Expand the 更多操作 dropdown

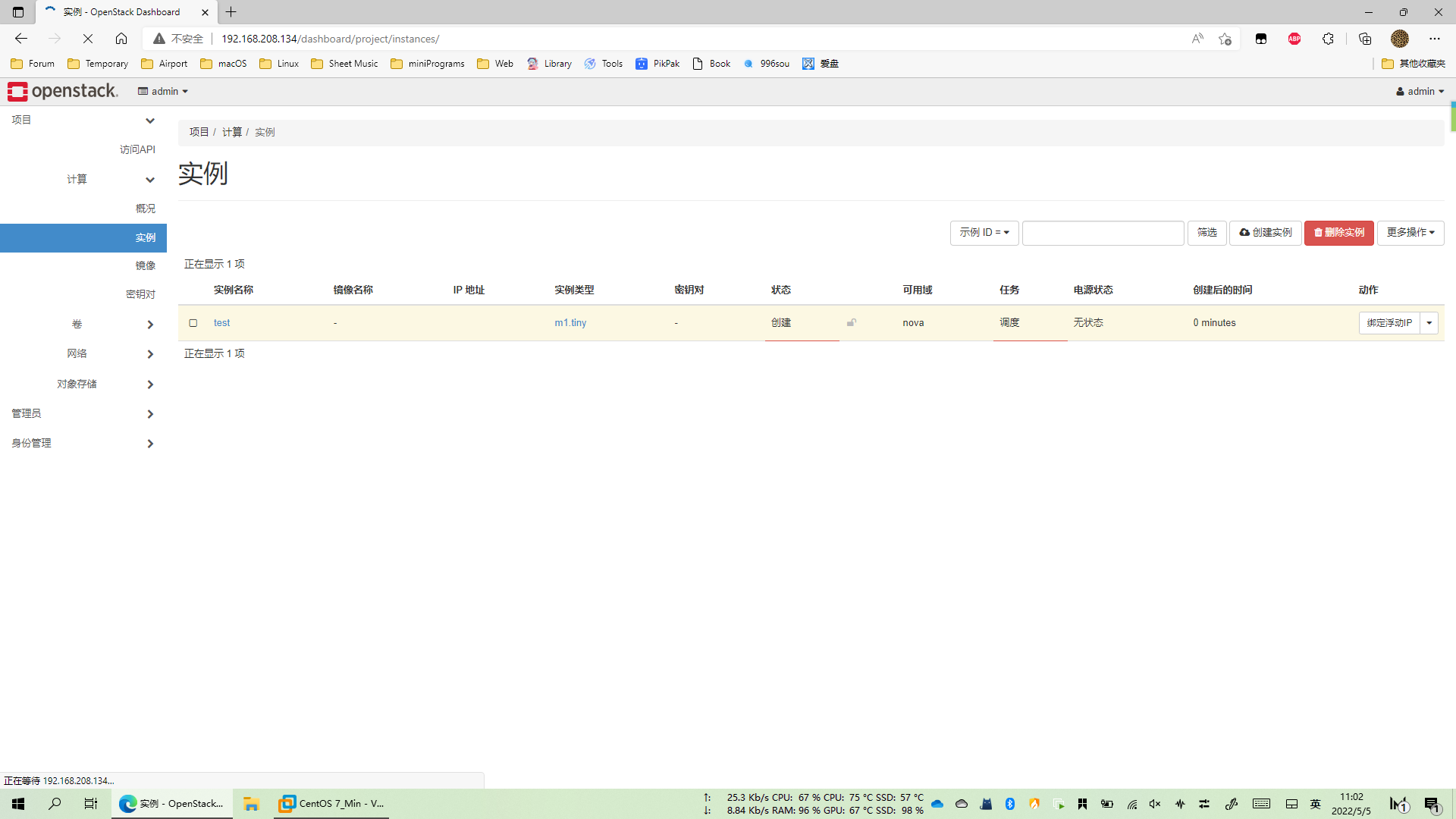click(x=1410, y=232)
